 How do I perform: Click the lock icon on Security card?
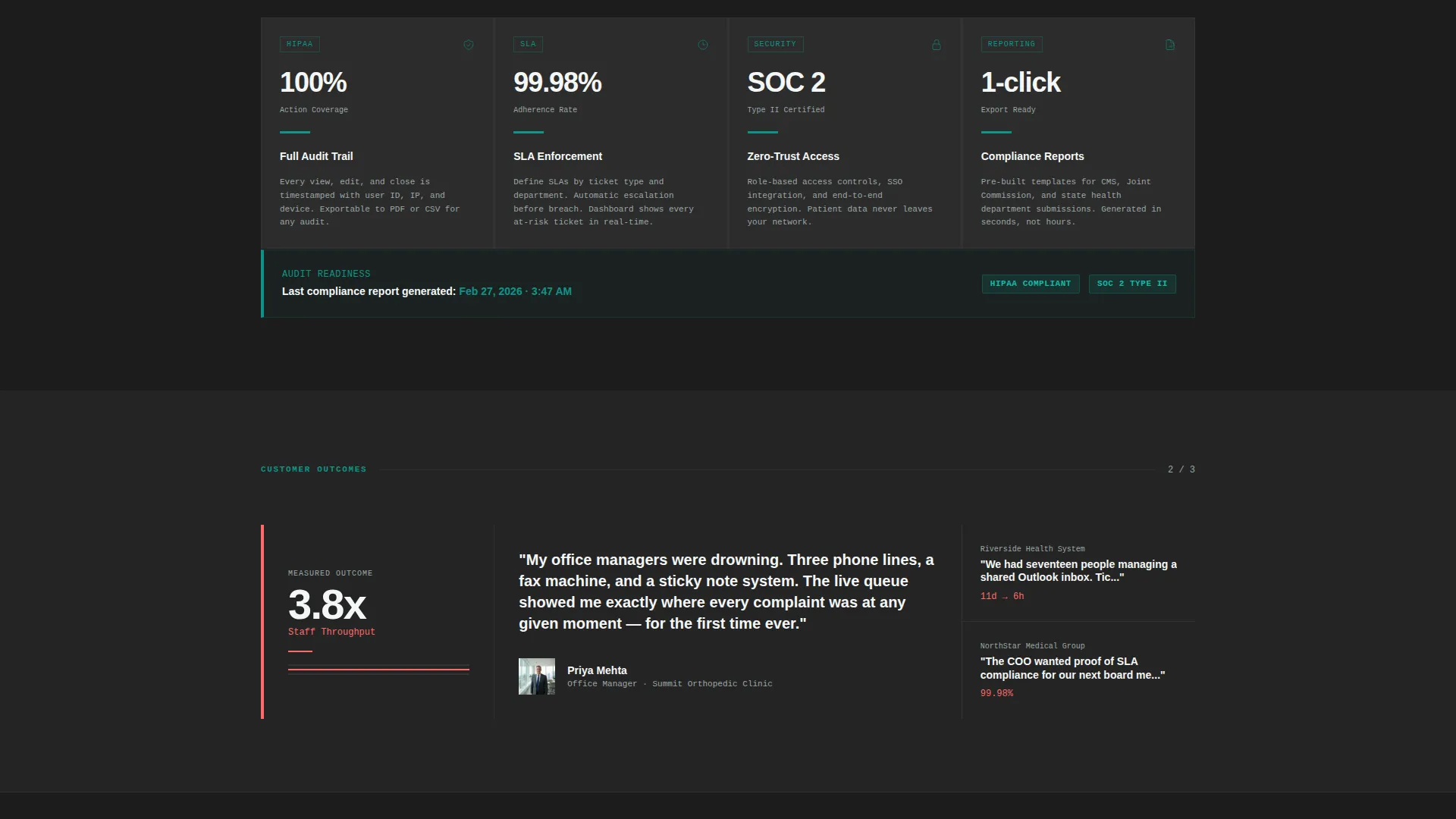click(x=937, y=45)
